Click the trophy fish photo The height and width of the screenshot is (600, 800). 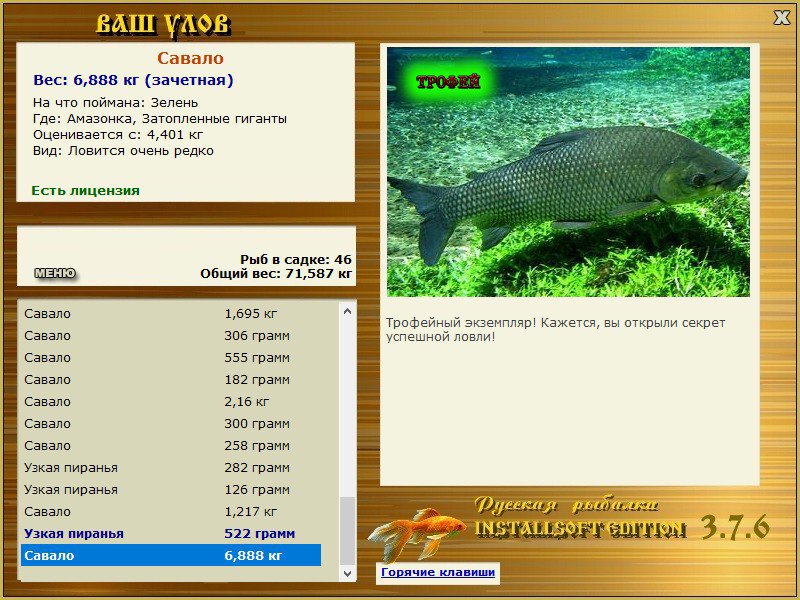[x=568, y=172]
